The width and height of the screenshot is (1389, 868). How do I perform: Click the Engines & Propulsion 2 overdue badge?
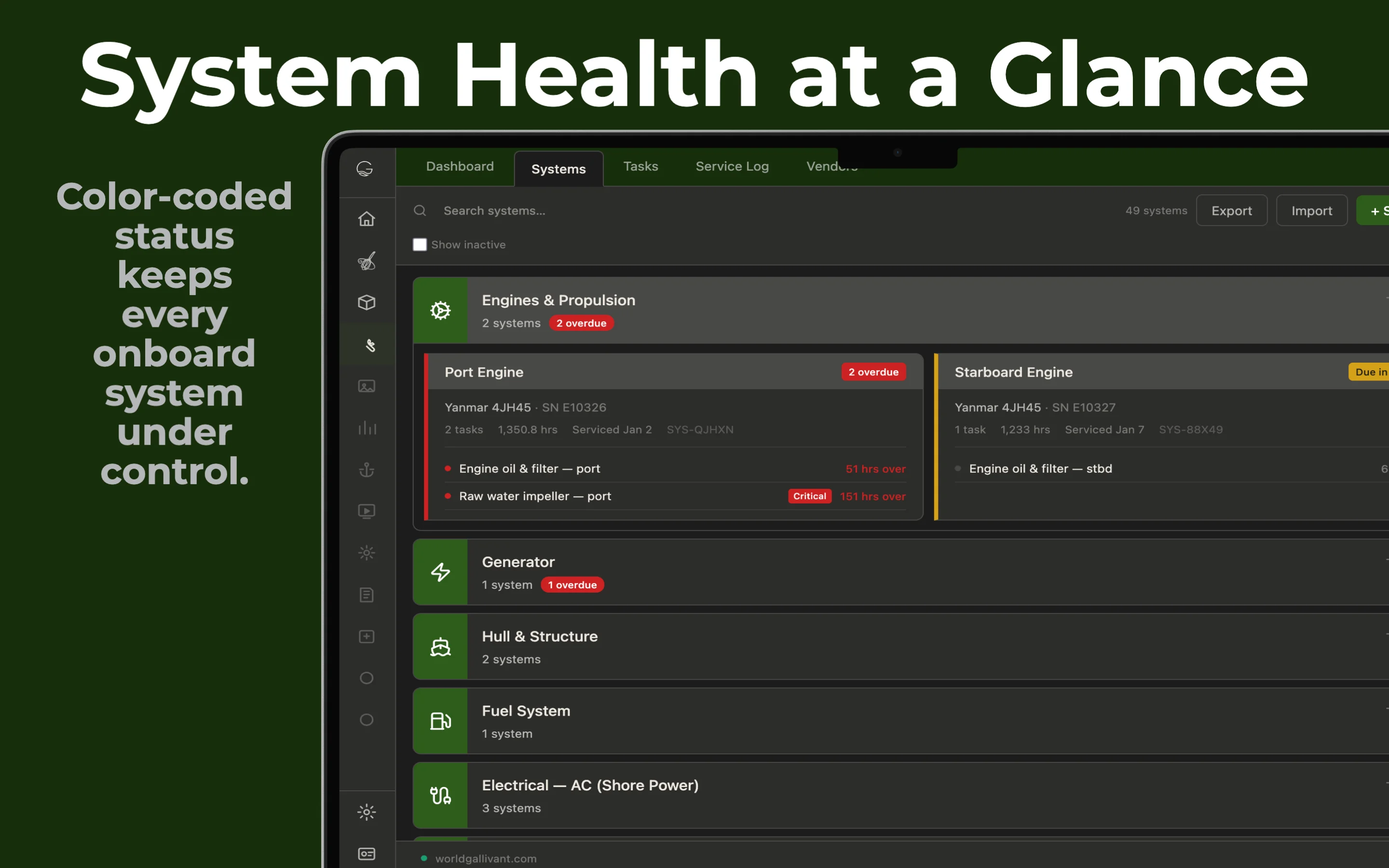[x=581, y=323]
